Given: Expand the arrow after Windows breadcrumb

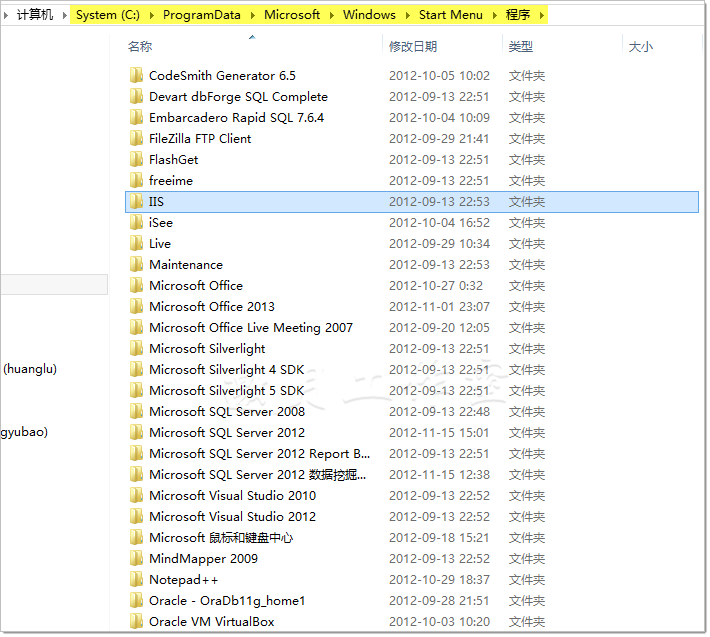Looking at the screenshot, I should pyautogui.click(x=408, y=15).
